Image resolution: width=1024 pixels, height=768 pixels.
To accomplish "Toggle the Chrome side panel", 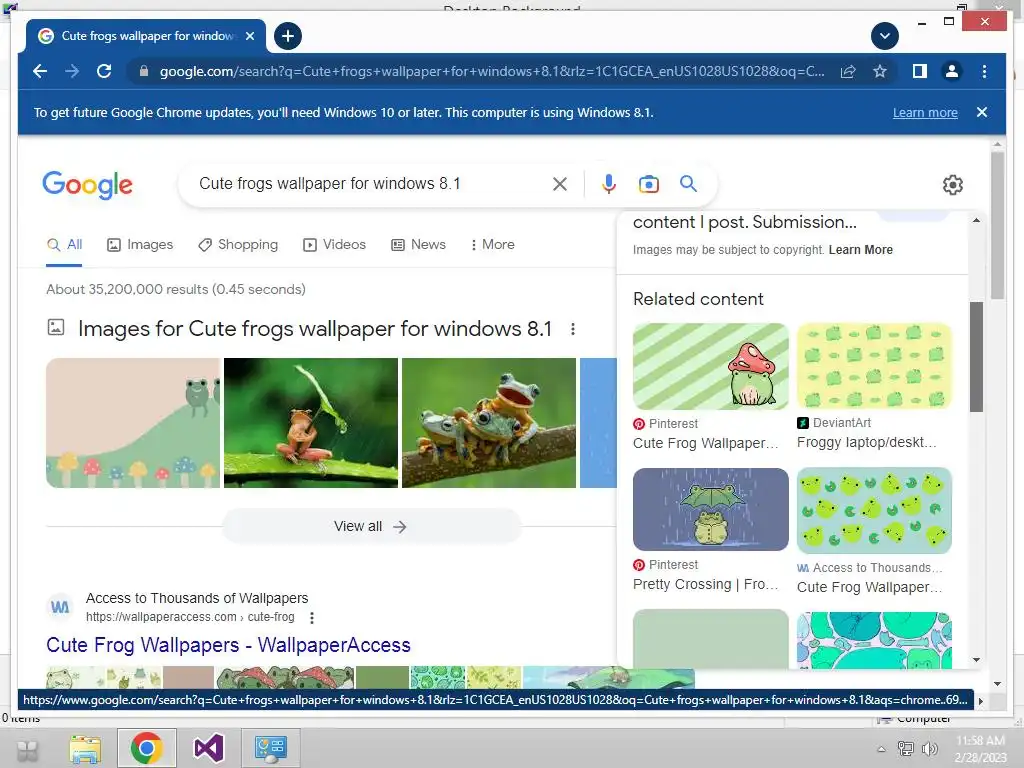I will pos(920,71).
